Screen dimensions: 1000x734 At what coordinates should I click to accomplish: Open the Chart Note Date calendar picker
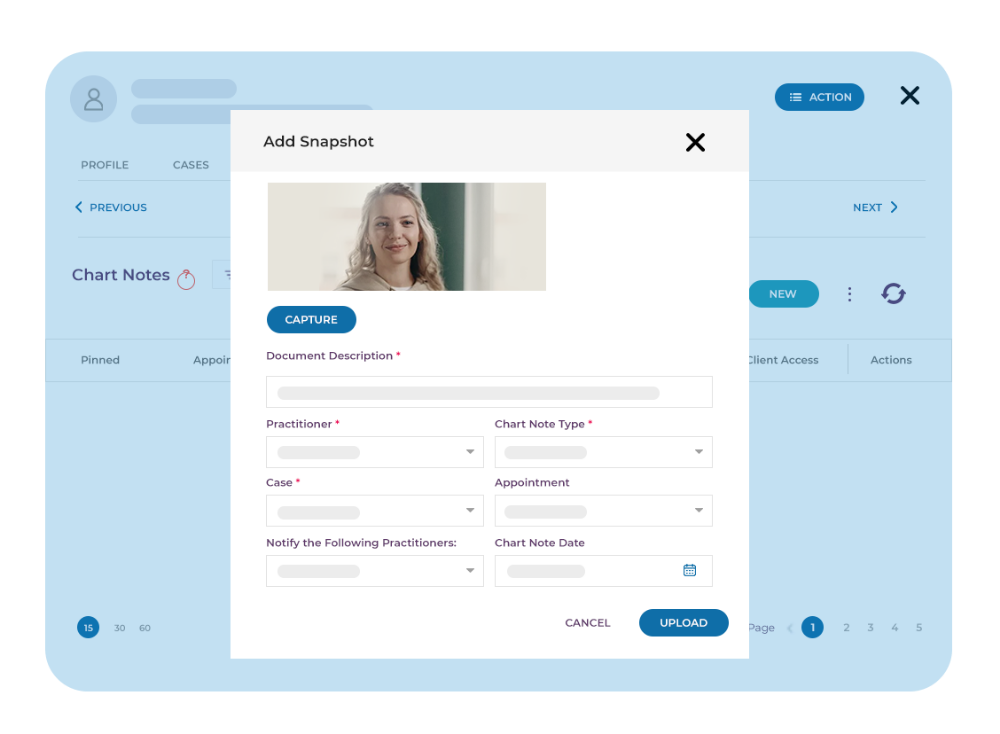689,571
